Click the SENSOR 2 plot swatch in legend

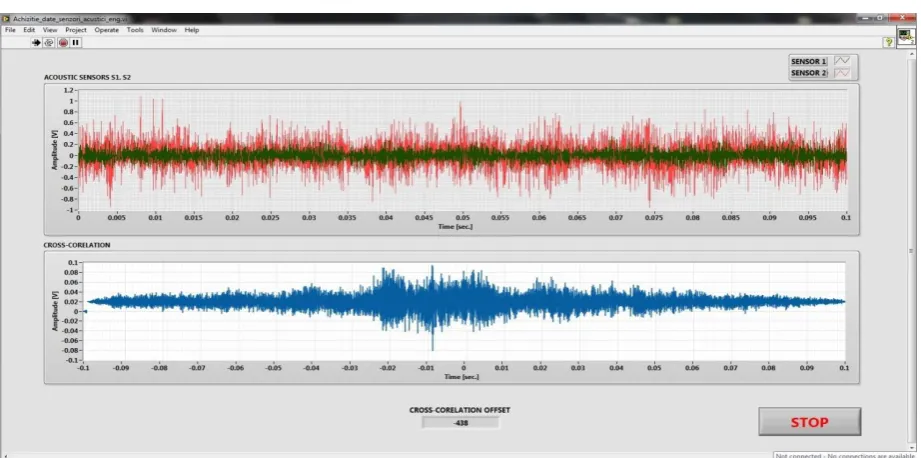click(x=842, y=73)
